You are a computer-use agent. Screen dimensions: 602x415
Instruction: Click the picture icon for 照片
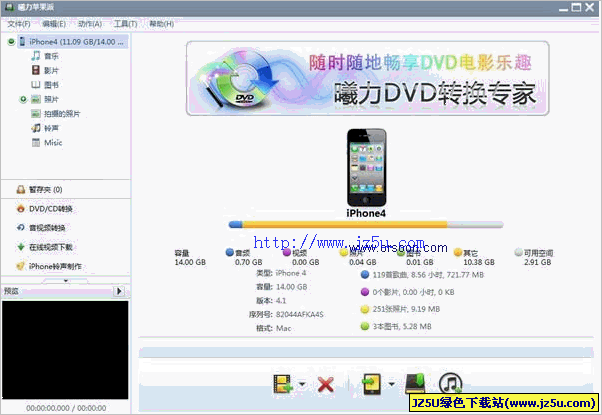click(36, 99)
